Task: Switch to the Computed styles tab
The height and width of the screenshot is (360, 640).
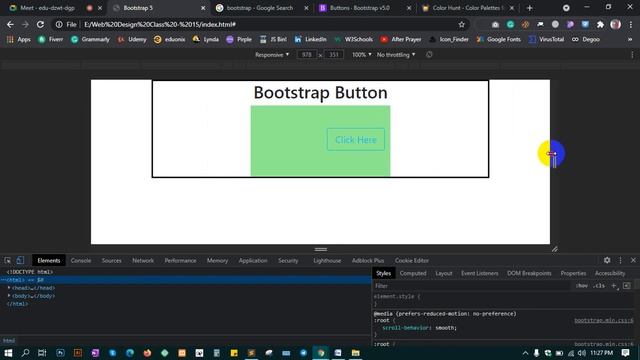Action: click(x=413, y=273)
